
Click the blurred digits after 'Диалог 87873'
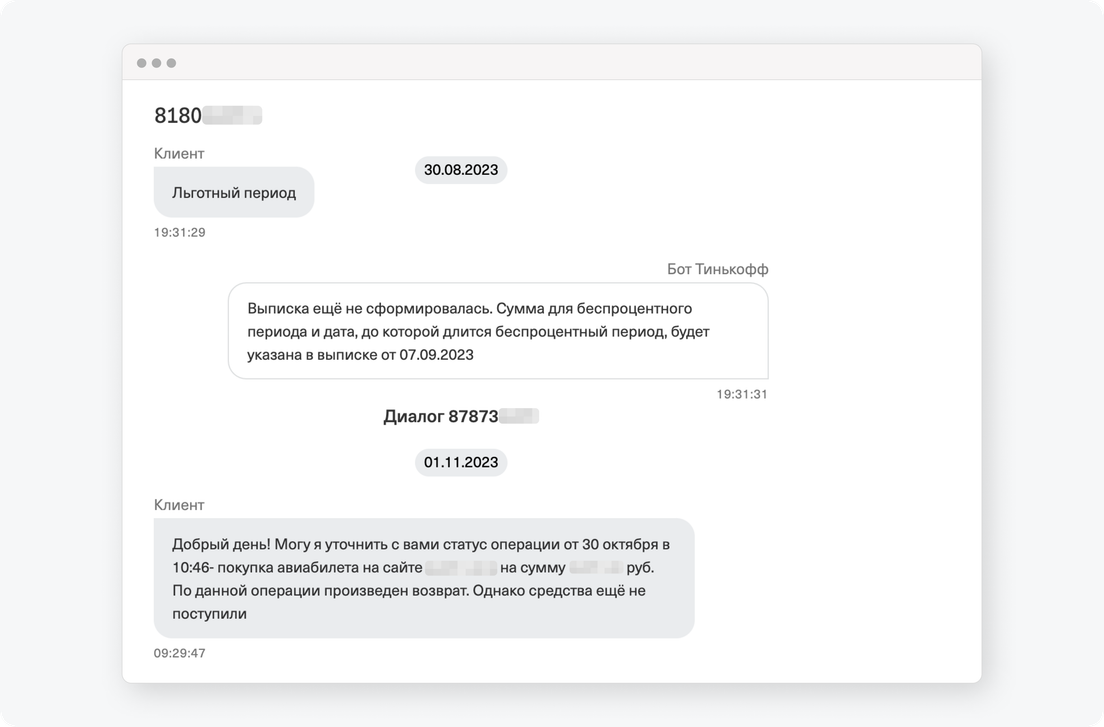519,417
